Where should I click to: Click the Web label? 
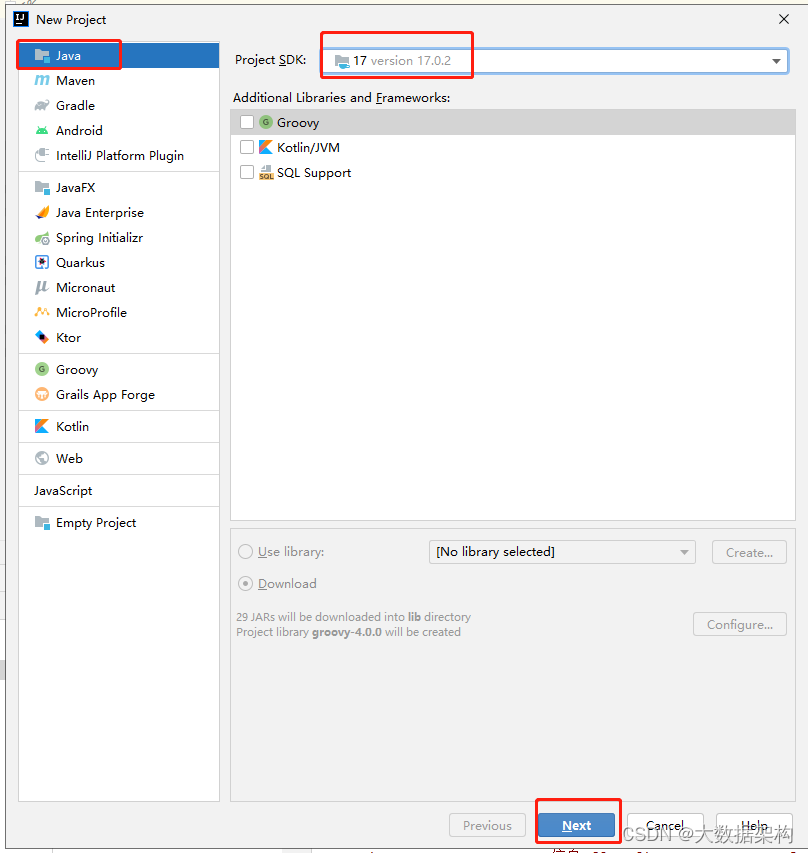point(70,459)
